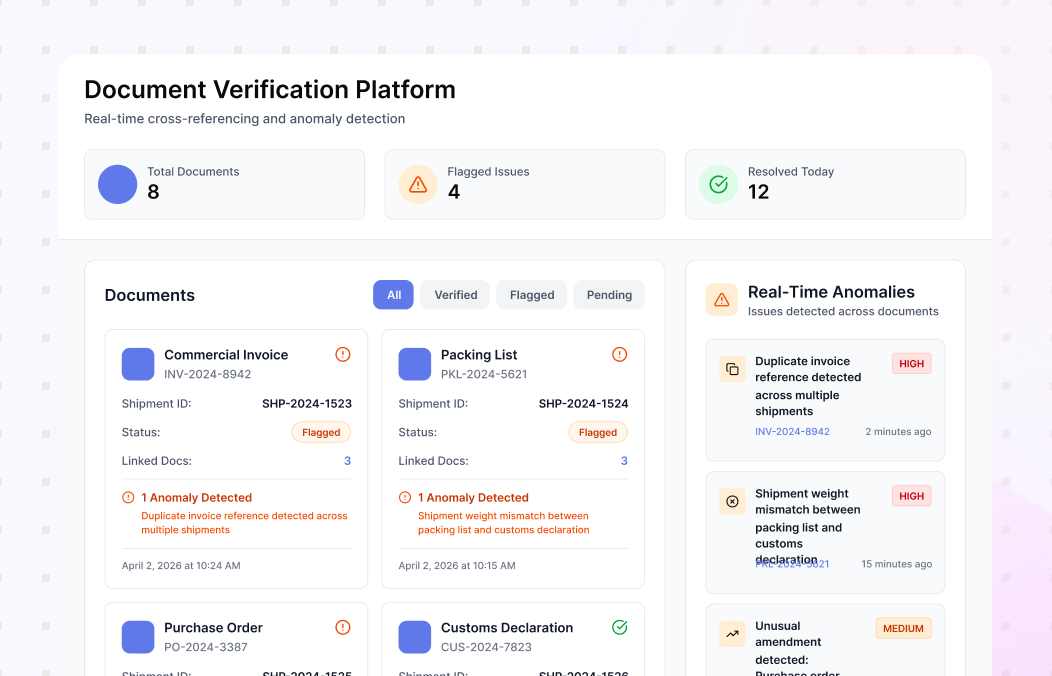The height and width of the screenshot is (676, 1052).
Task: Click the Commercial Invoice card title
Action: point(226,355)
